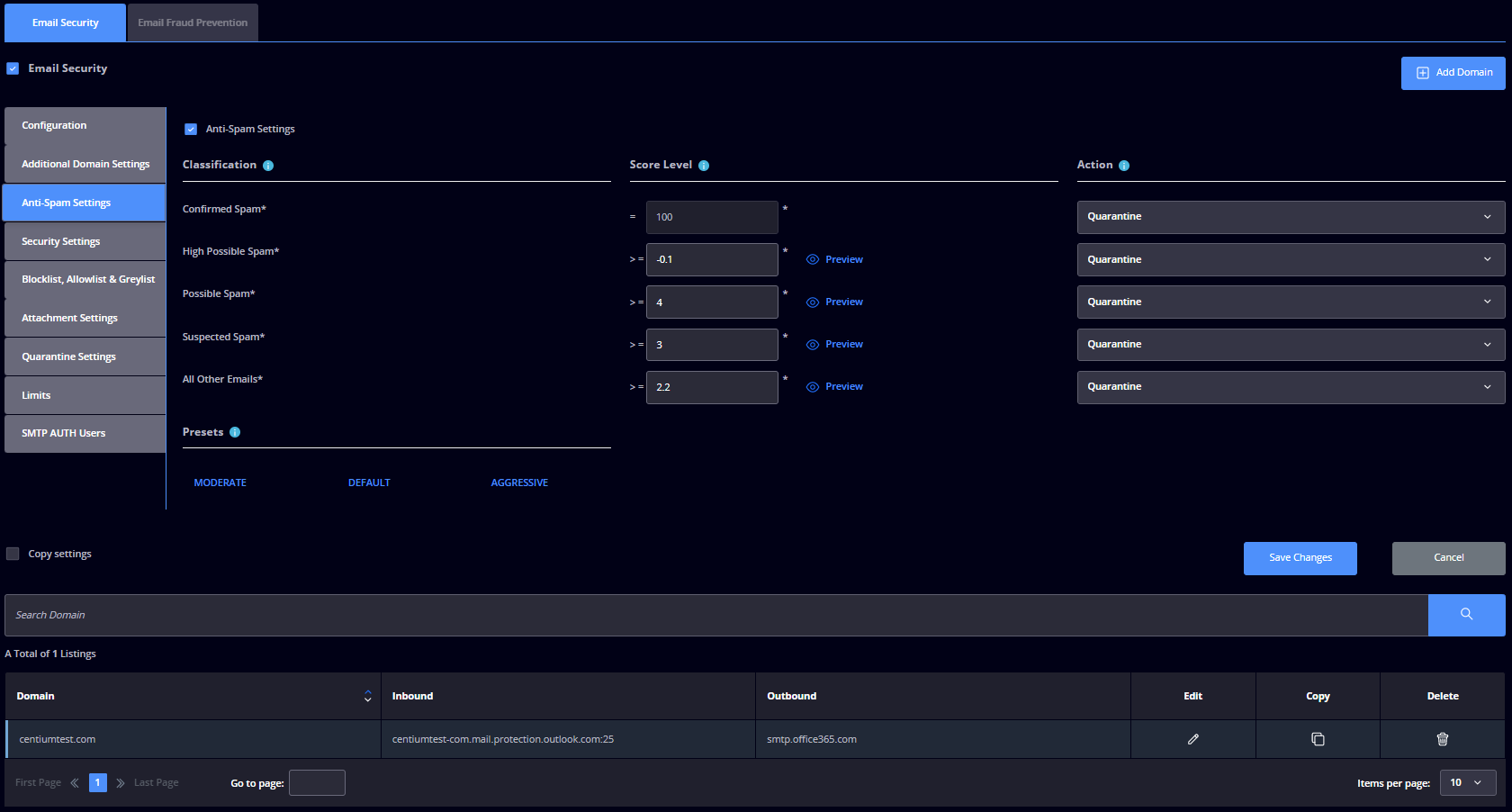Click the First Page link

39,783
